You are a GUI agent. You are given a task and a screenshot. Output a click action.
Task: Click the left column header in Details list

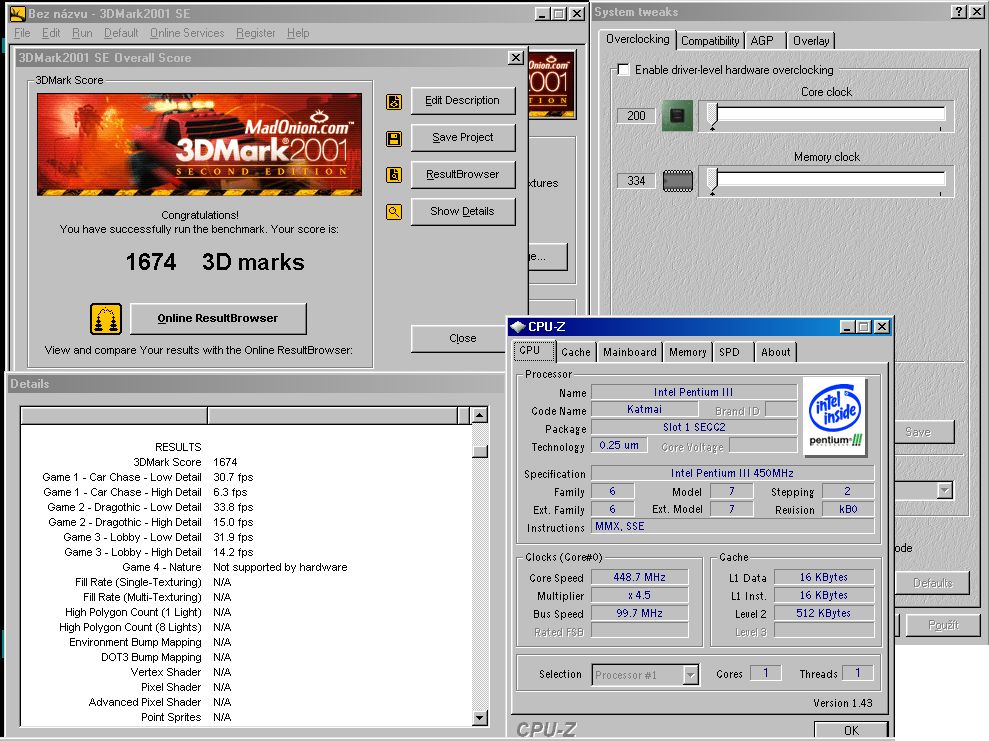tap(114, 416)
